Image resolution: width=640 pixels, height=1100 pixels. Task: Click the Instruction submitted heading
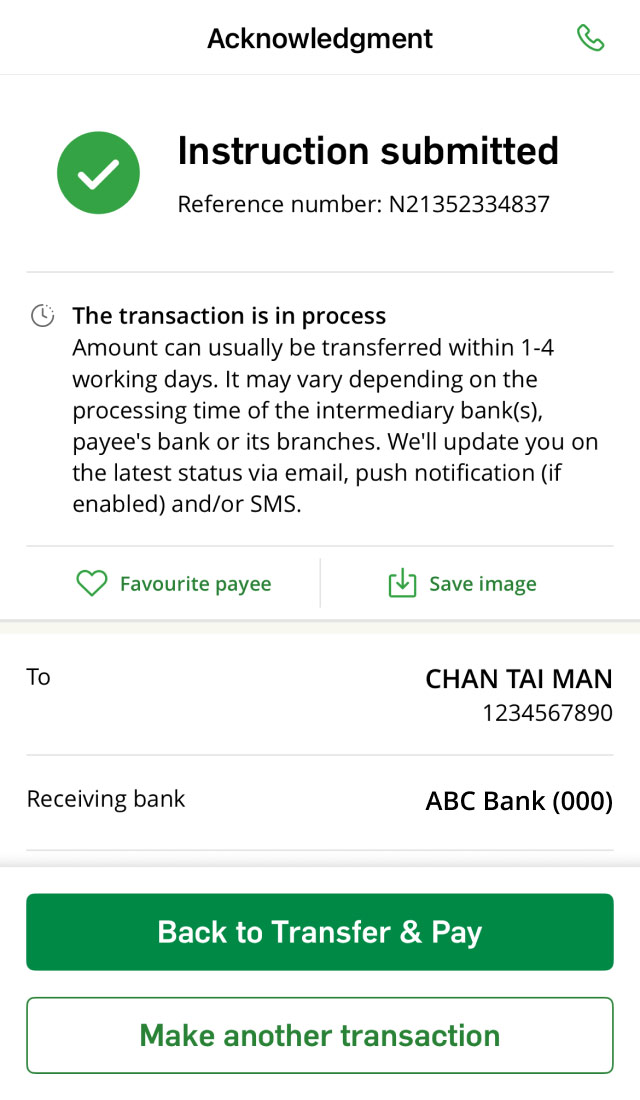[368, 151]
